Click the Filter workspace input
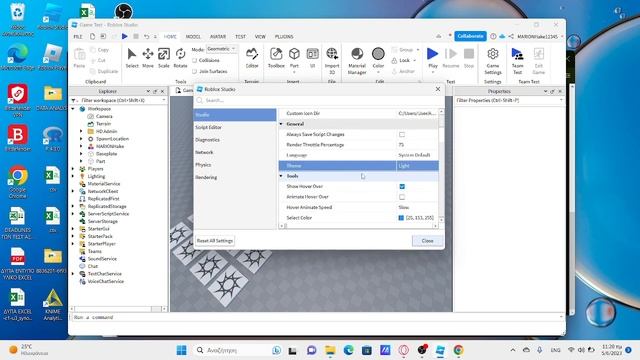This screenshot has width=640, height=360. 119,100
